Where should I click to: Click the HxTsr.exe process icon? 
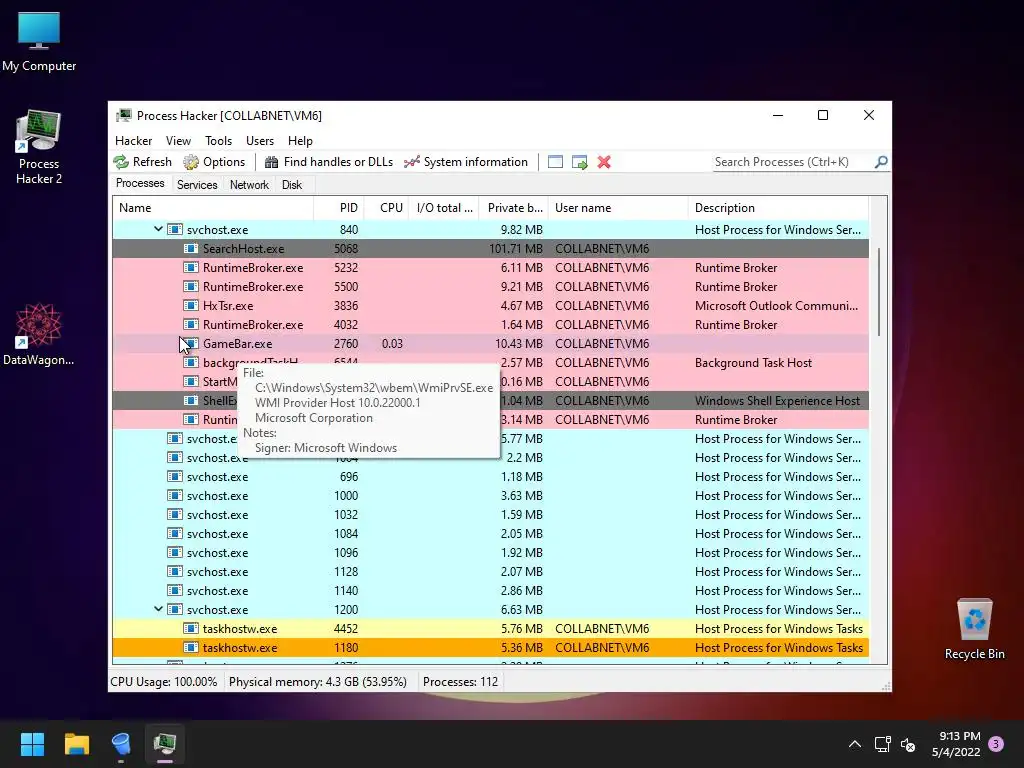pyautogui.click(x=191, y=305)
